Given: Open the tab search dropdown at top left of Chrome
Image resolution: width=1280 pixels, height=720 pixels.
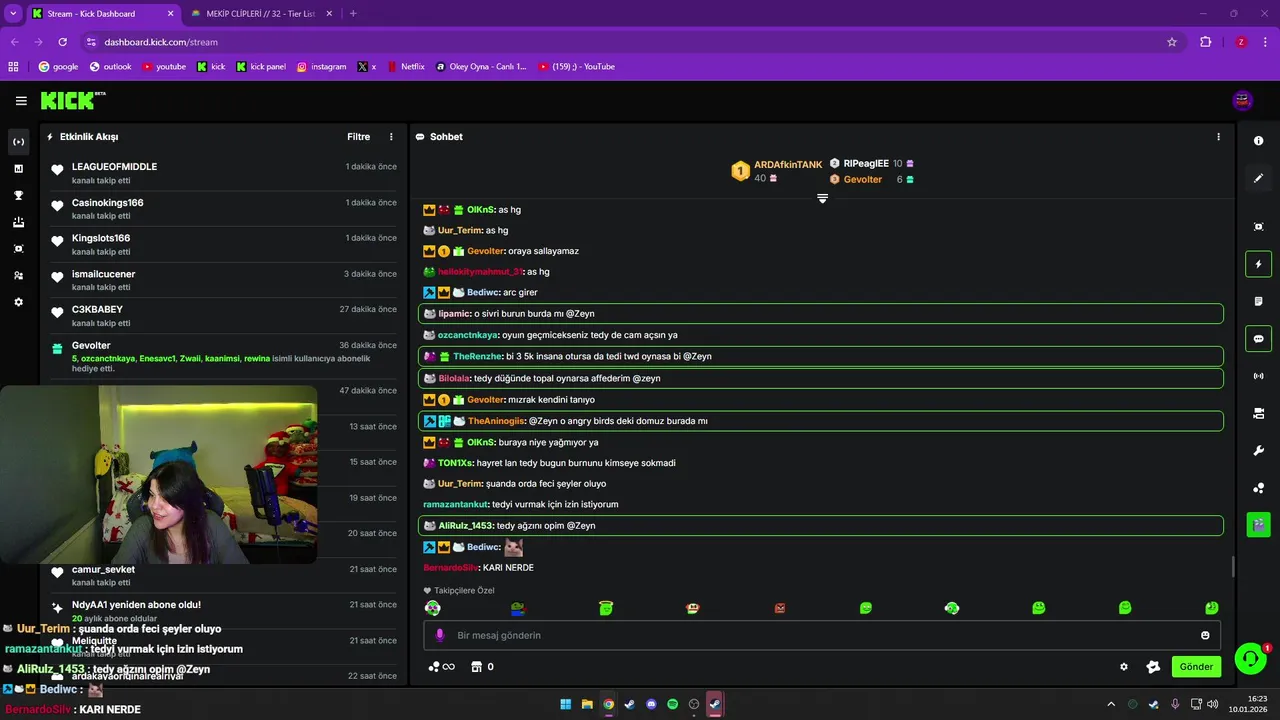Looking at the screenshot, I should [x=13, y=14].
